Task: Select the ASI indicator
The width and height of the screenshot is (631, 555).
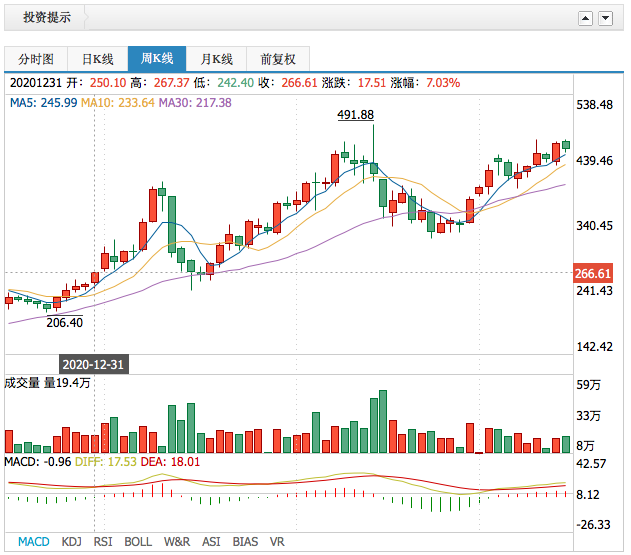Action: [212, 542]
